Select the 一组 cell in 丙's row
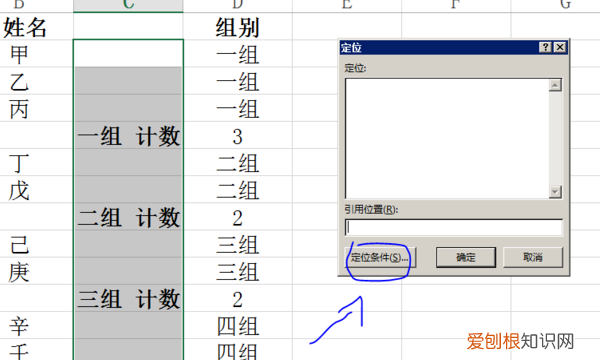Image resolution: width=600 pixels, height=360 pixels. coord(238,108)
